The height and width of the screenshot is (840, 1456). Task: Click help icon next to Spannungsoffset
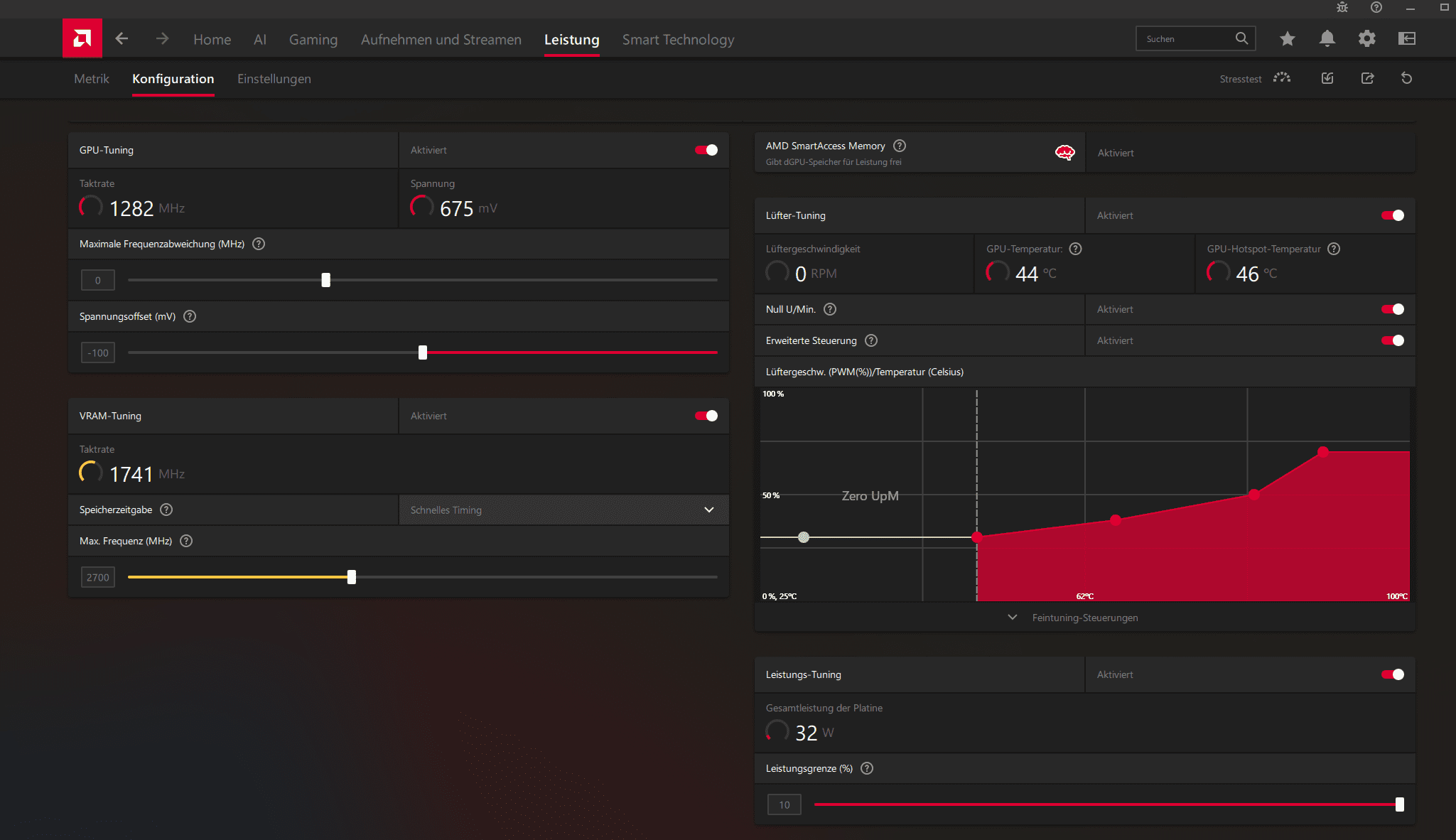(190, 316)
